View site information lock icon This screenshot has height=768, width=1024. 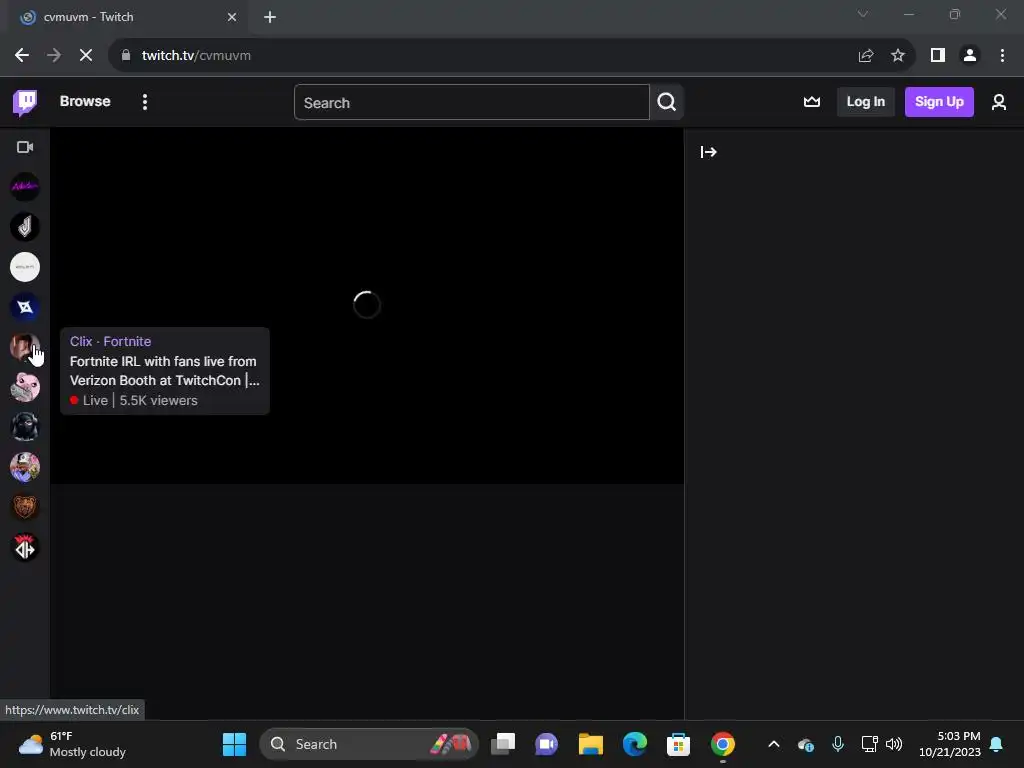coord(126,56)
